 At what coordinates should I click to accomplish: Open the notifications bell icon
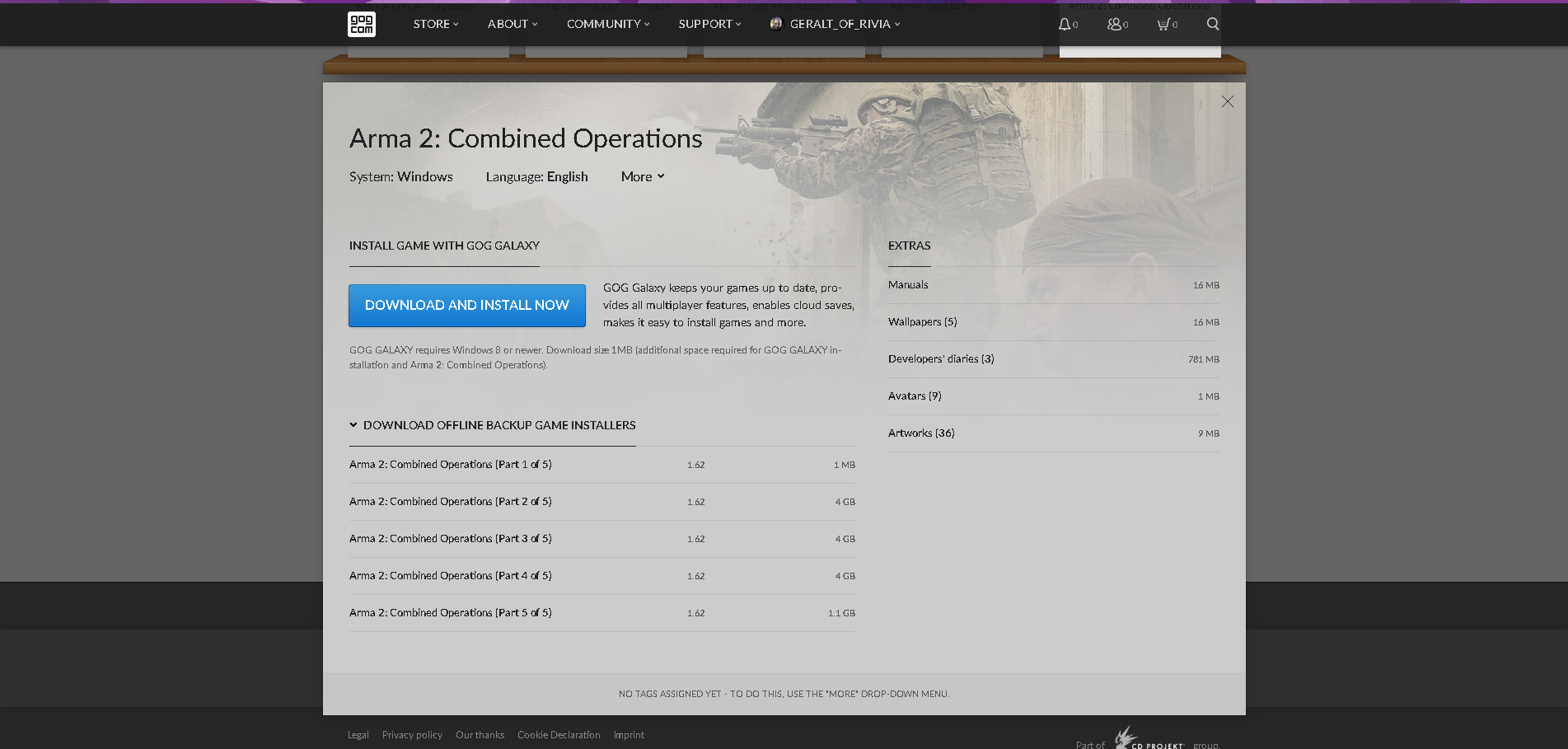(x=1065, y=24)
